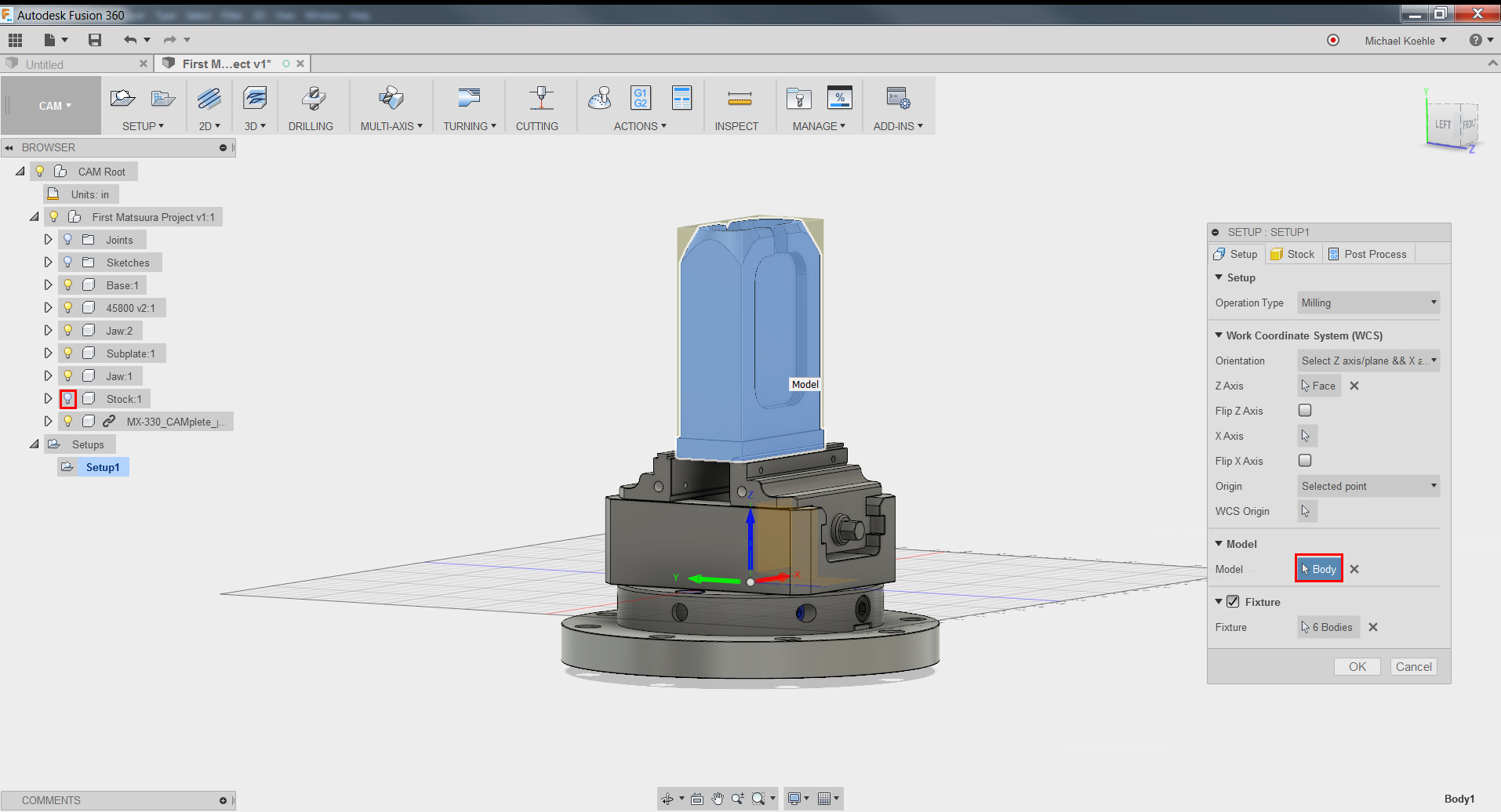This screenshot has height=812, width=1501.
Task: Click the Inspect measure ruler icon
Action: tap(740, 98)
